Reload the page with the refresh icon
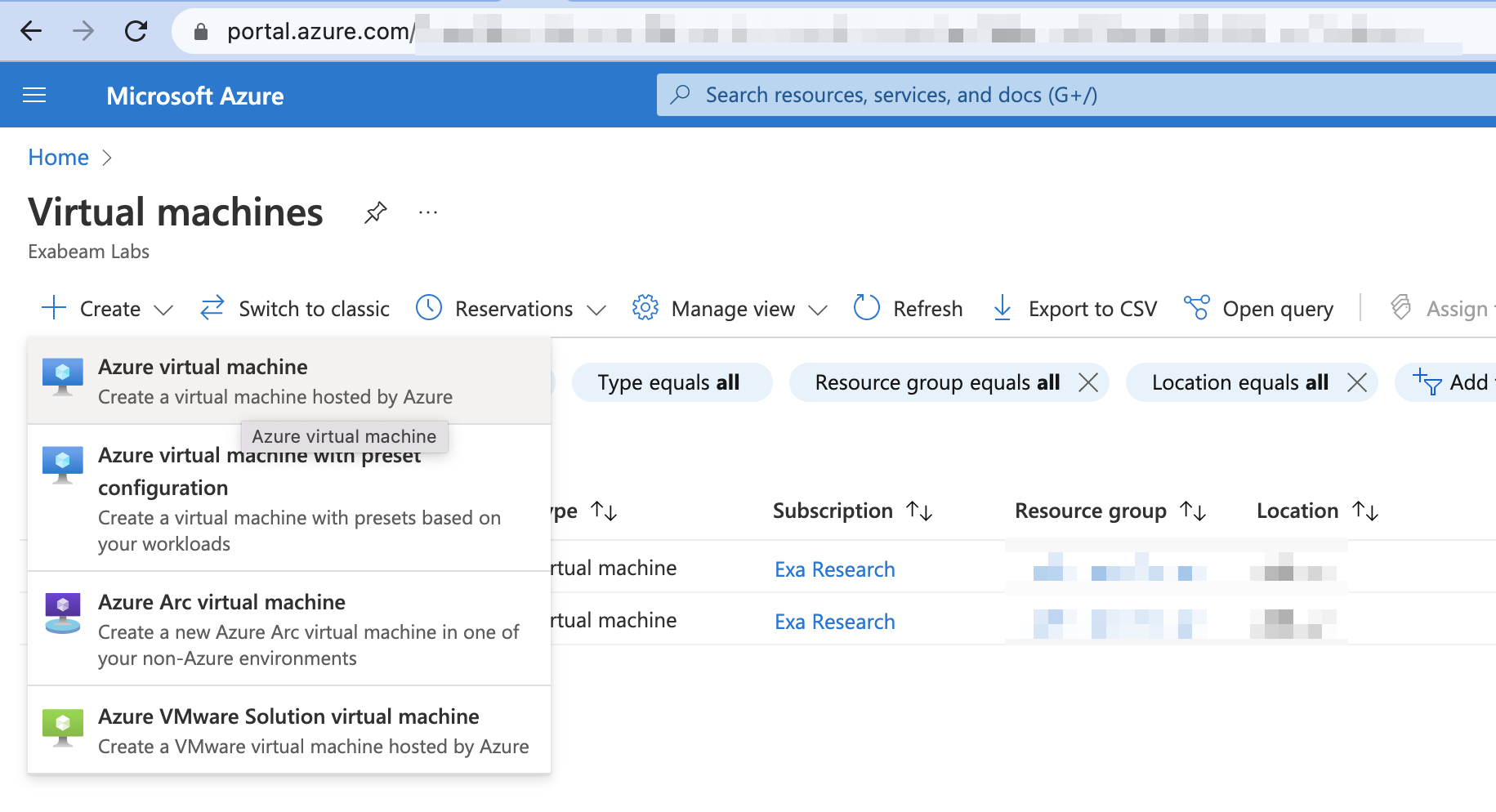 (136, 31)
